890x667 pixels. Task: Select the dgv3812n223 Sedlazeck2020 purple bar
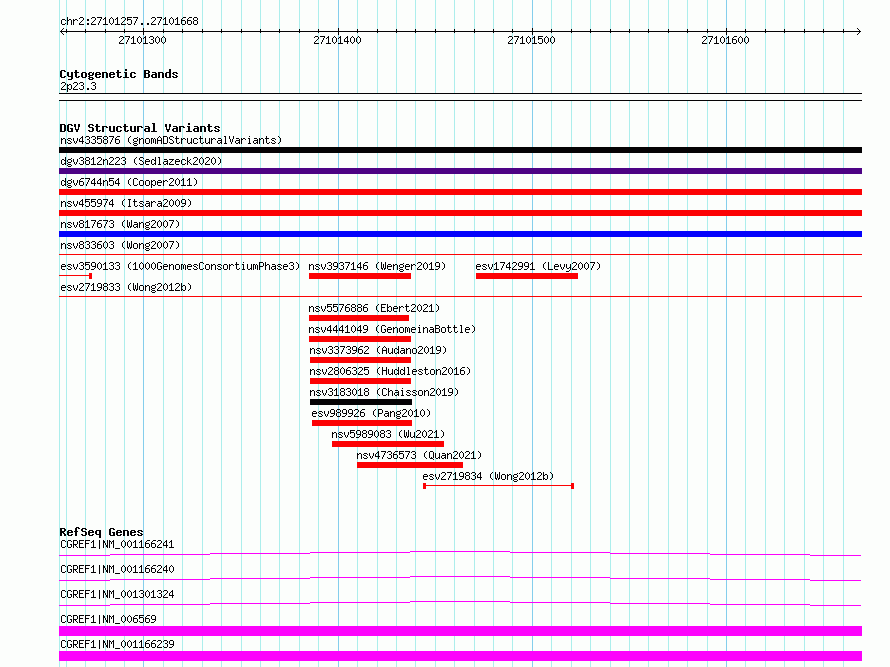tap(460, 171)
